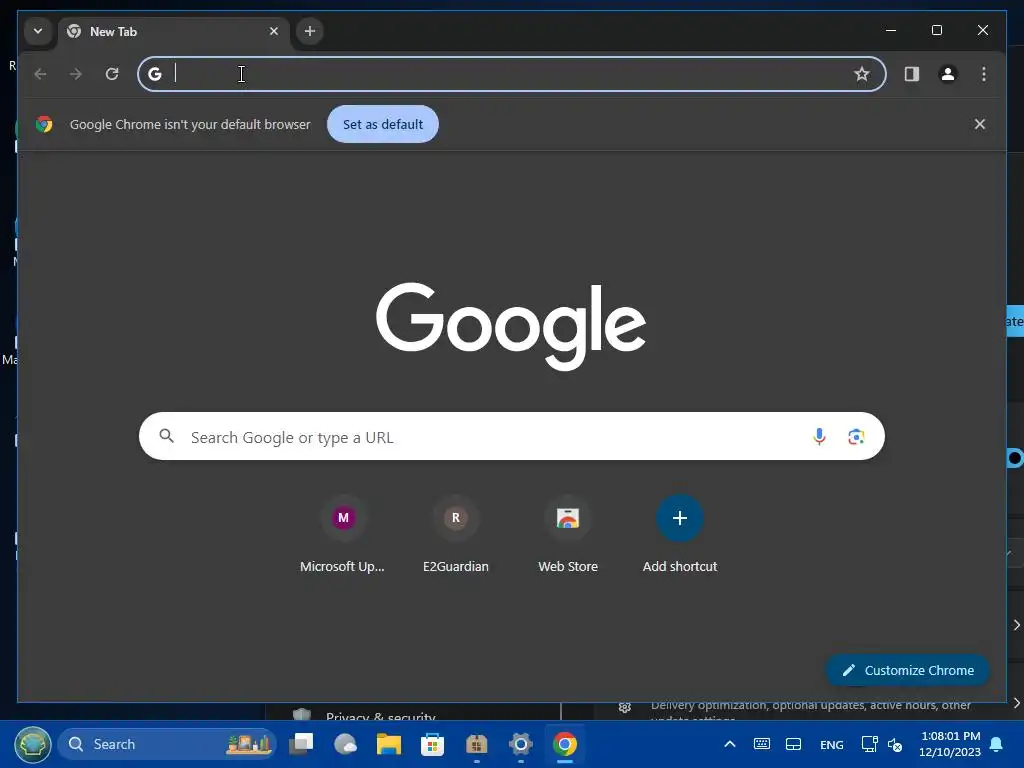The image size is (1024, 768).
Task: Open the tab search dropdown arrow
Action: pyautogui.click(x=38, y=31)
